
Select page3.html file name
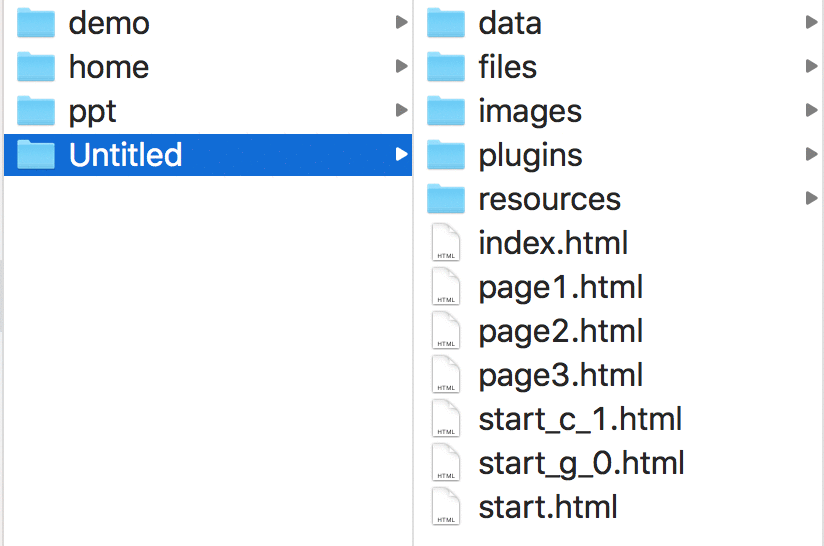point(560,376)
